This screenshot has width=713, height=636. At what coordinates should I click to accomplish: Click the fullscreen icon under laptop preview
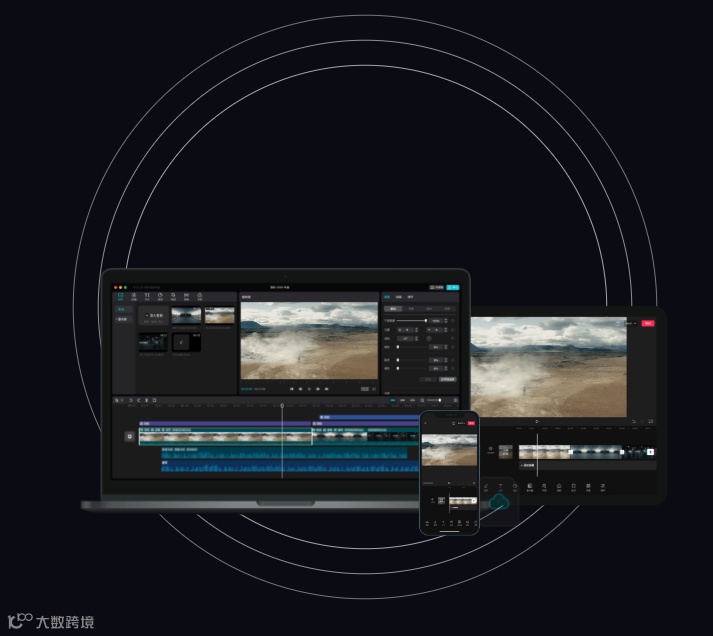pos(374,389)
